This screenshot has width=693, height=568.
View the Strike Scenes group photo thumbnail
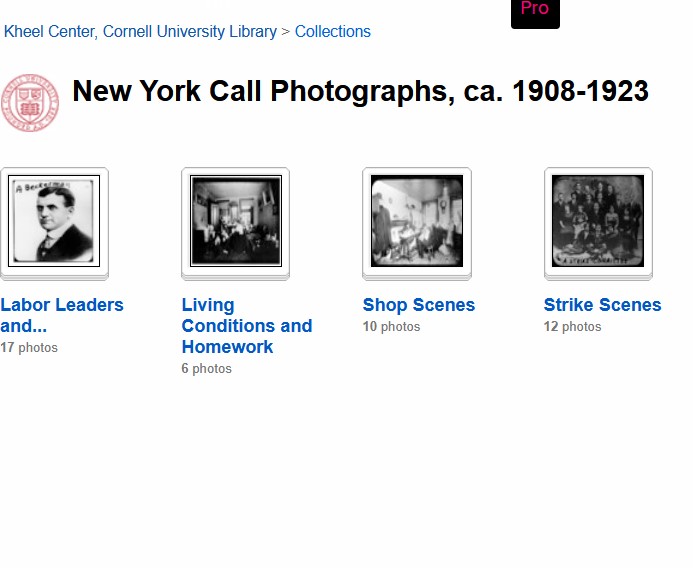click(598, 221)
